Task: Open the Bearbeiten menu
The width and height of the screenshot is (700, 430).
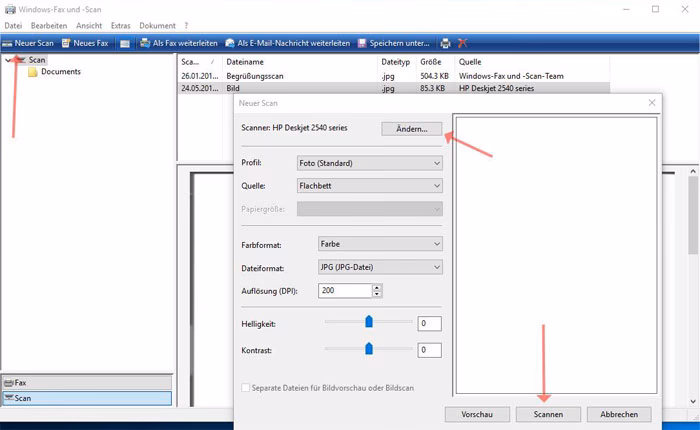Action: click(49, 26)
